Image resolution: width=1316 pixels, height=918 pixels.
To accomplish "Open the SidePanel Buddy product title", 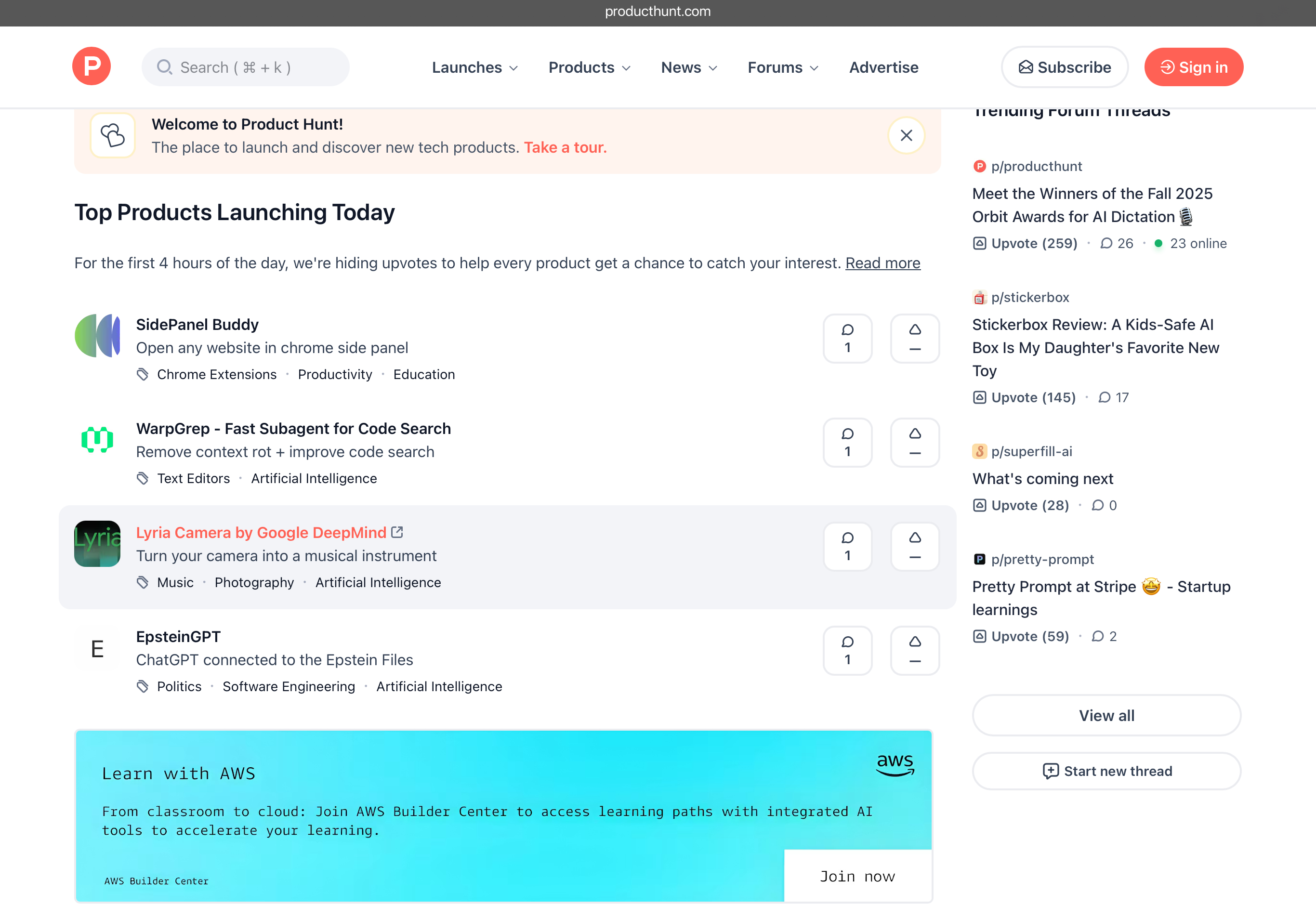I will pyautogui.click(x=197, y=324).
